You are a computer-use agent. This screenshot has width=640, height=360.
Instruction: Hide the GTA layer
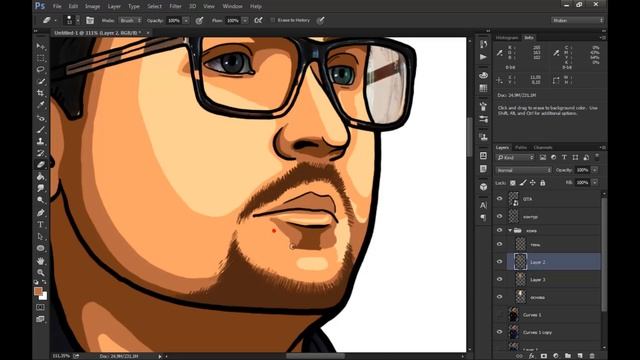click(500, 199)
